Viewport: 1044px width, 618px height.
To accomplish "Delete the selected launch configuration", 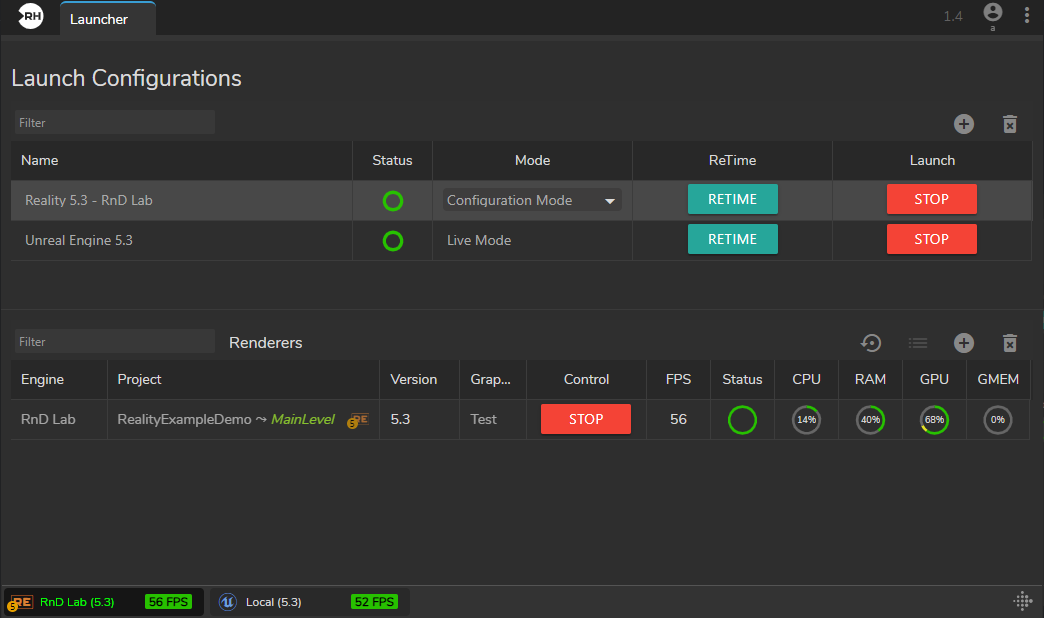I will [1010, 124].
